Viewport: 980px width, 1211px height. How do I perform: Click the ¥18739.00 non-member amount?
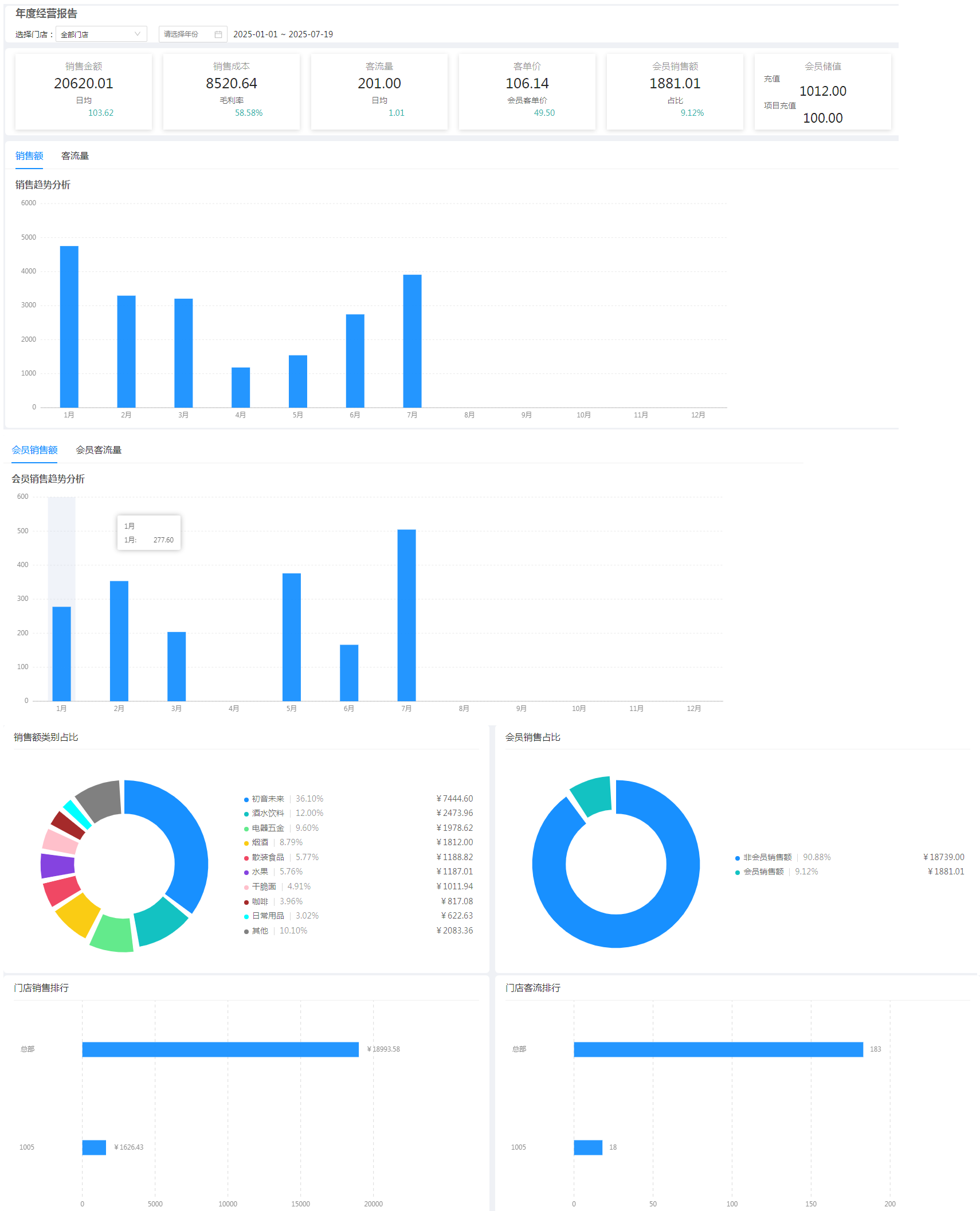click(943, 857)
